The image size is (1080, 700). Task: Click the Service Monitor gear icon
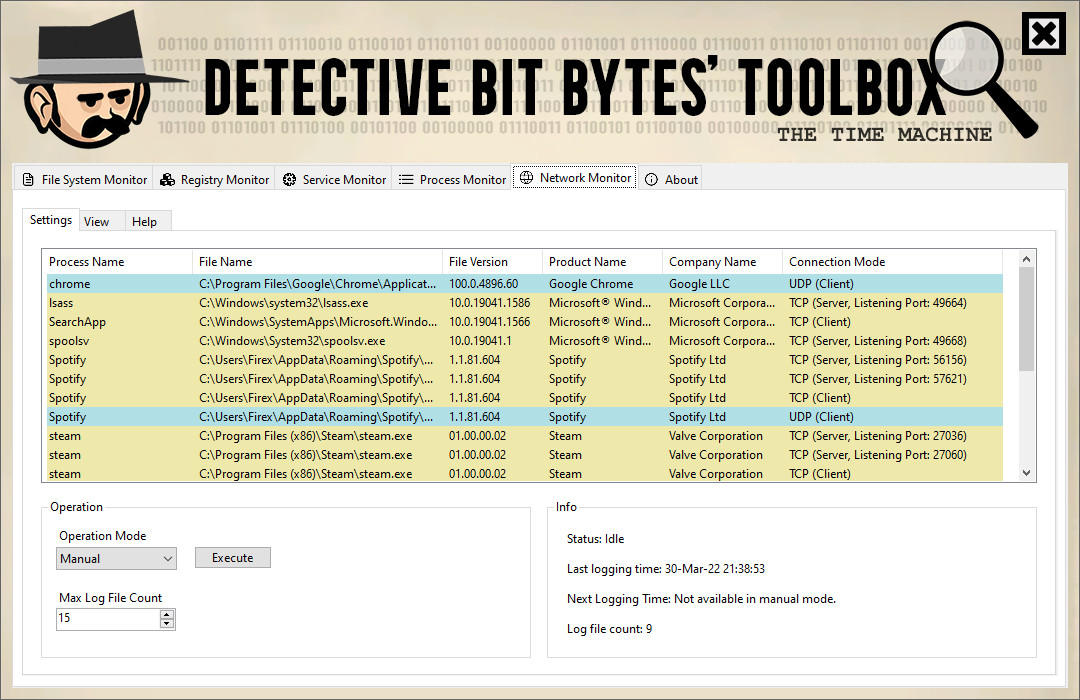(290, 179)
